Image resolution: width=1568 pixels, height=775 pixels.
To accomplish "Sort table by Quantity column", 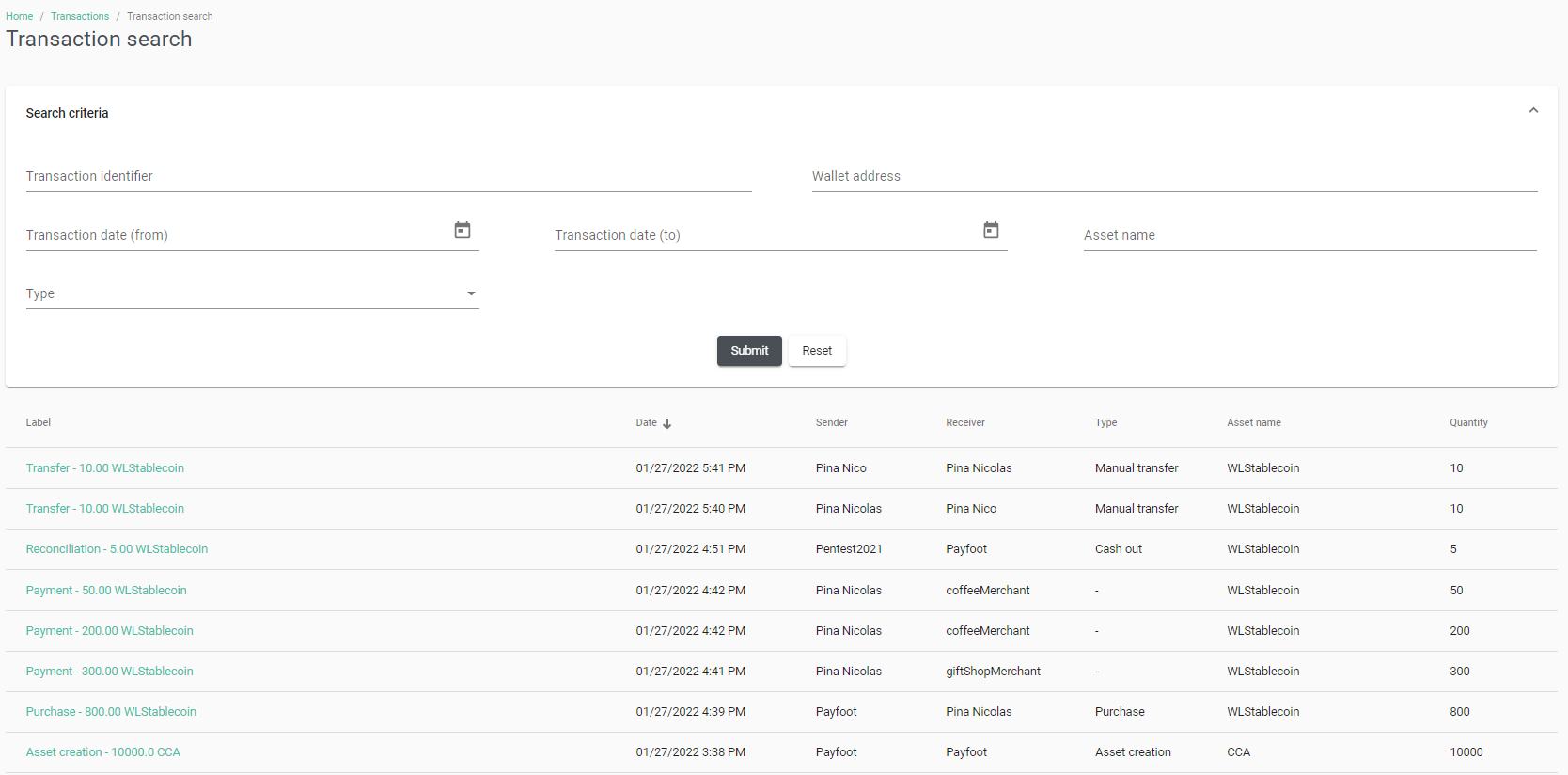I will [x=1468, y=423].
